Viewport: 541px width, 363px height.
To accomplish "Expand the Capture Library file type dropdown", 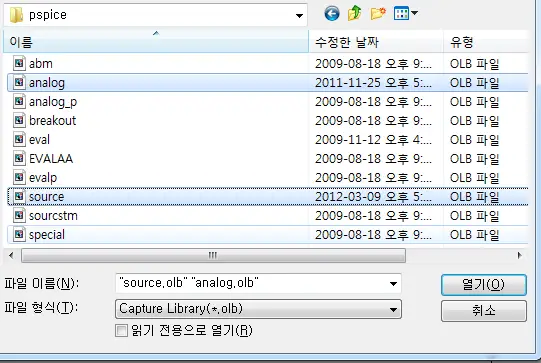I will click(x=393, y=310).
